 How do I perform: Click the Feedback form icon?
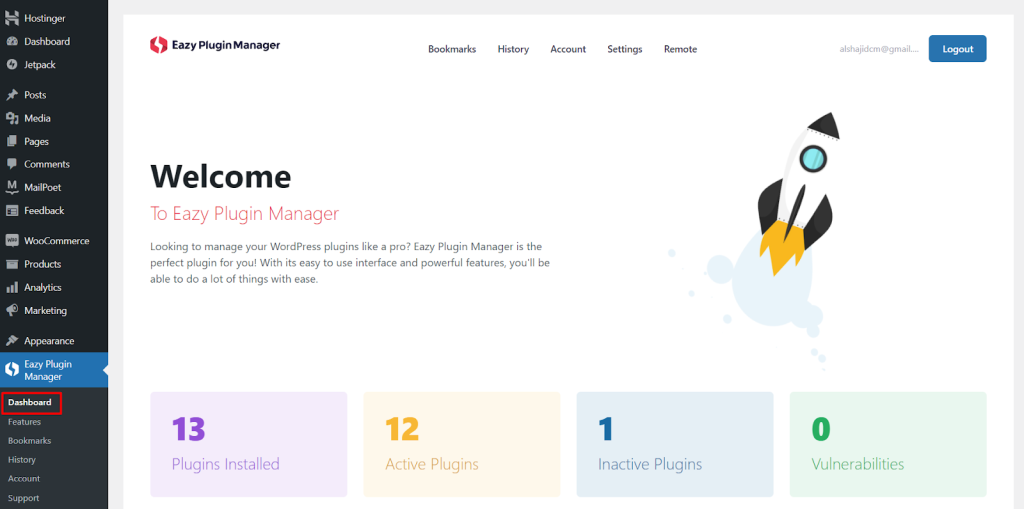tap(12, 210)
